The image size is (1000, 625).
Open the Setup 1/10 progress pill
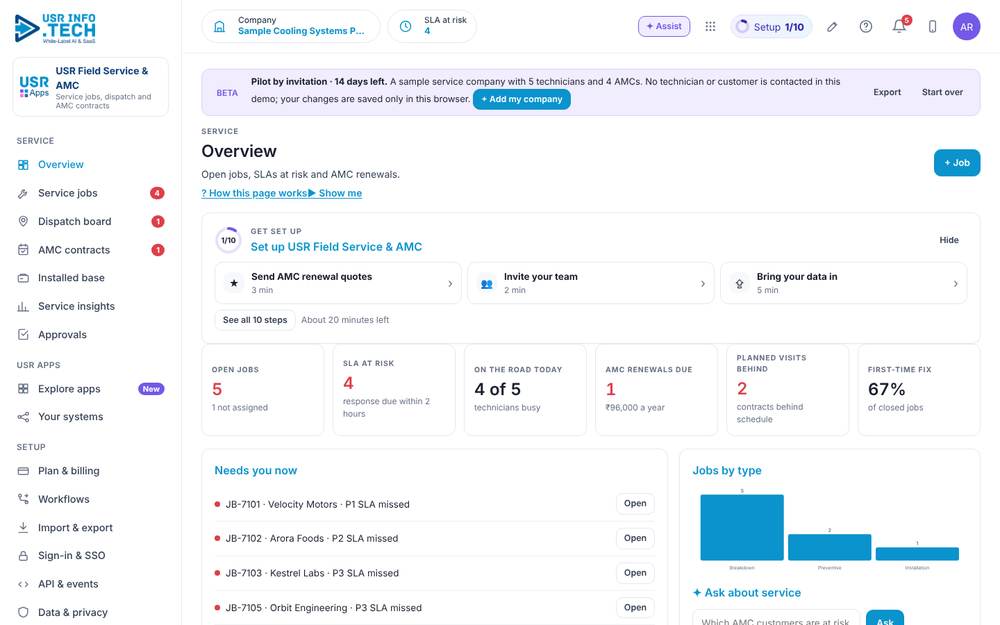pos(771,27)
